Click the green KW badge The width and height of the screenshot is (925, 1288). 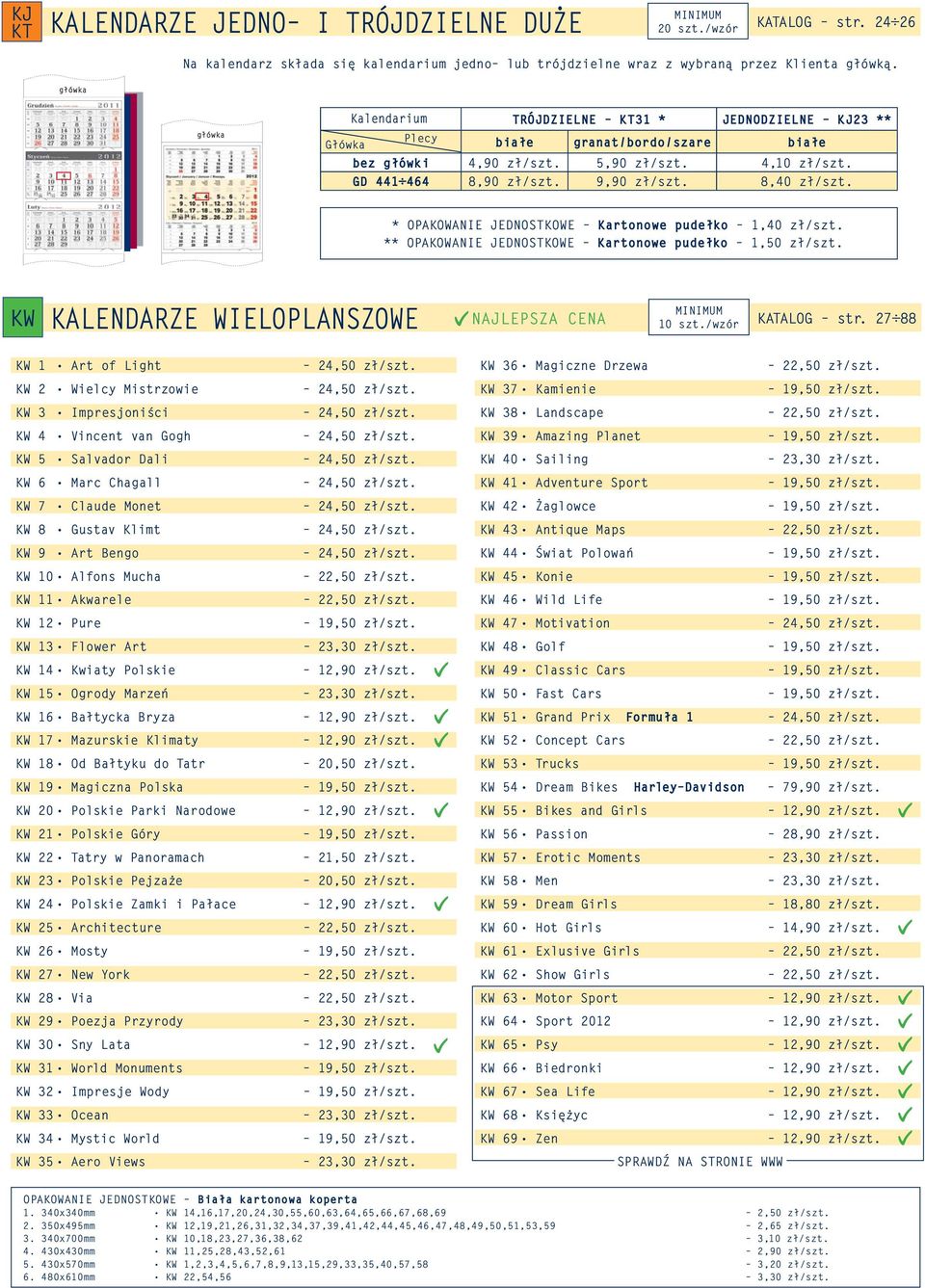pyautogui.click(x=23, y=319)
